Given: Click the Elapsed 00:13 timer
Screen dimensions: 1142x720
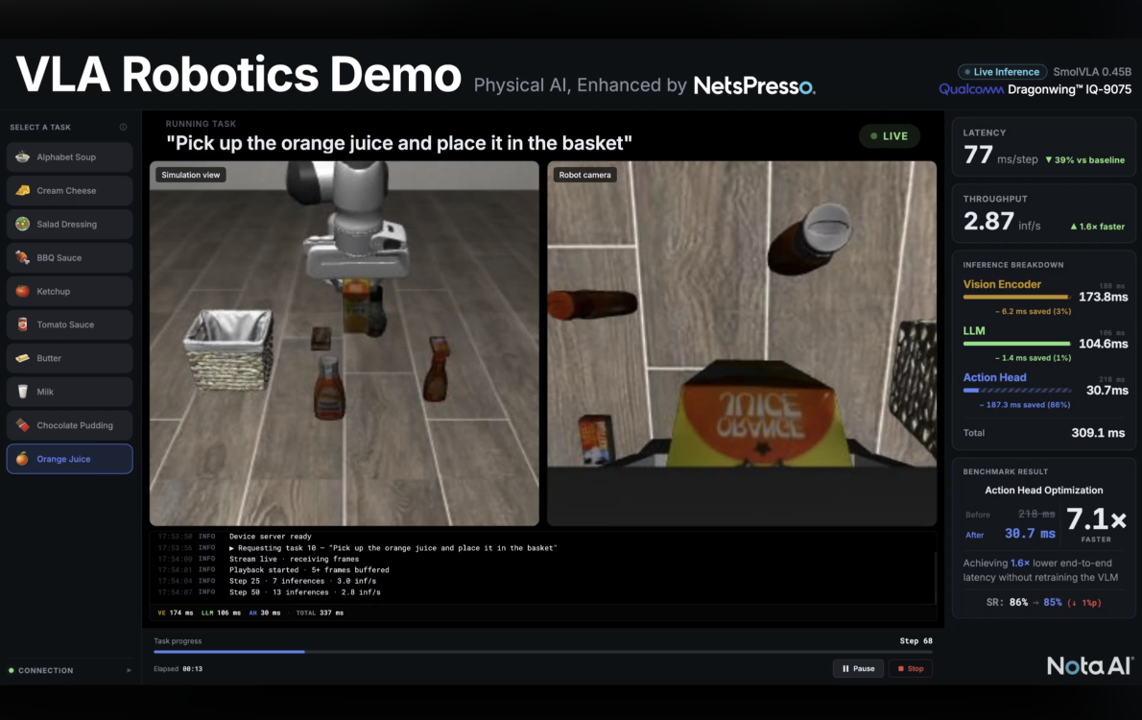Looking at the screenshot, I should click(178, 668).
